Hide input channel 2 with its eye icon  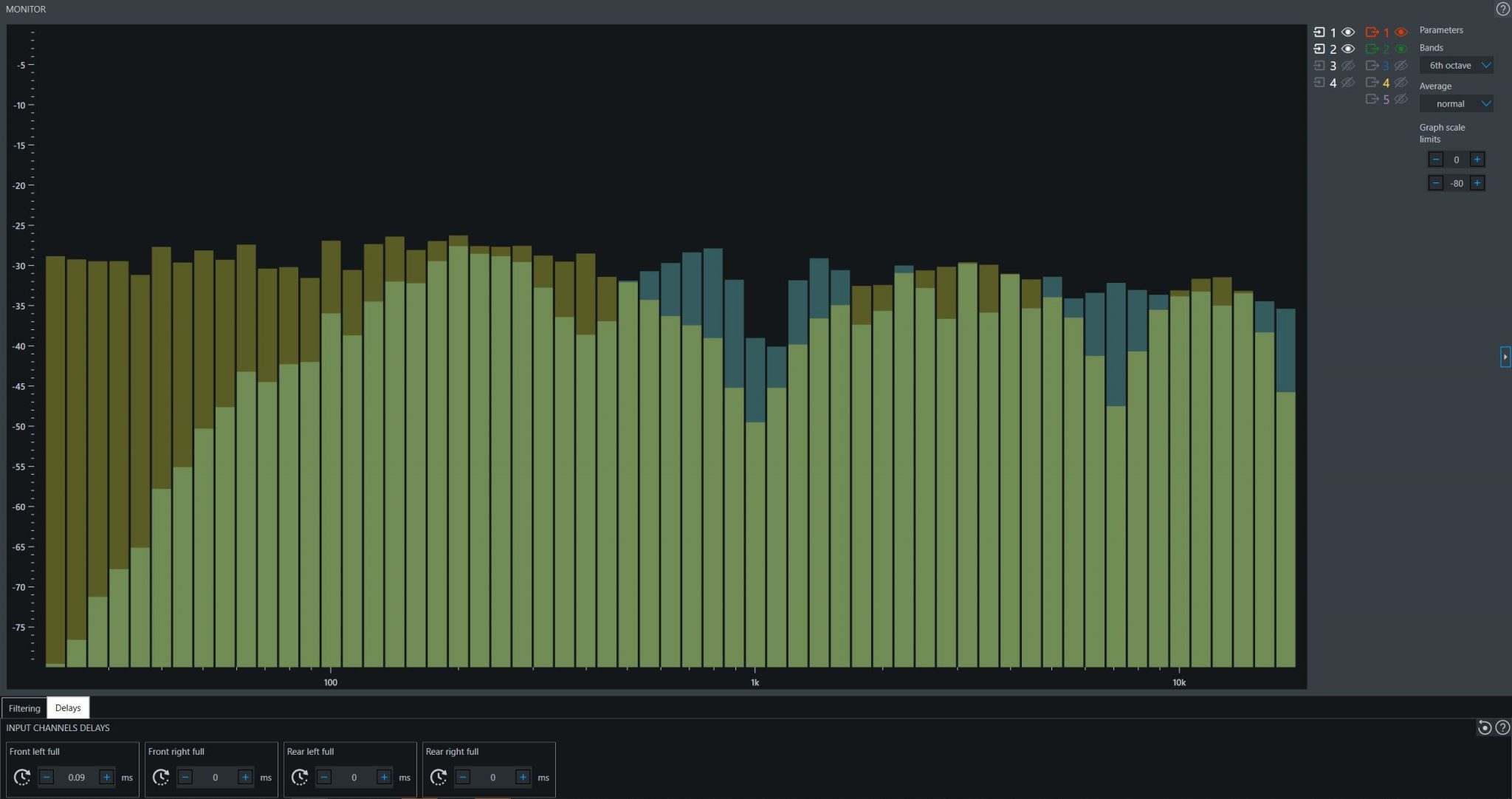pos(1348,49)
